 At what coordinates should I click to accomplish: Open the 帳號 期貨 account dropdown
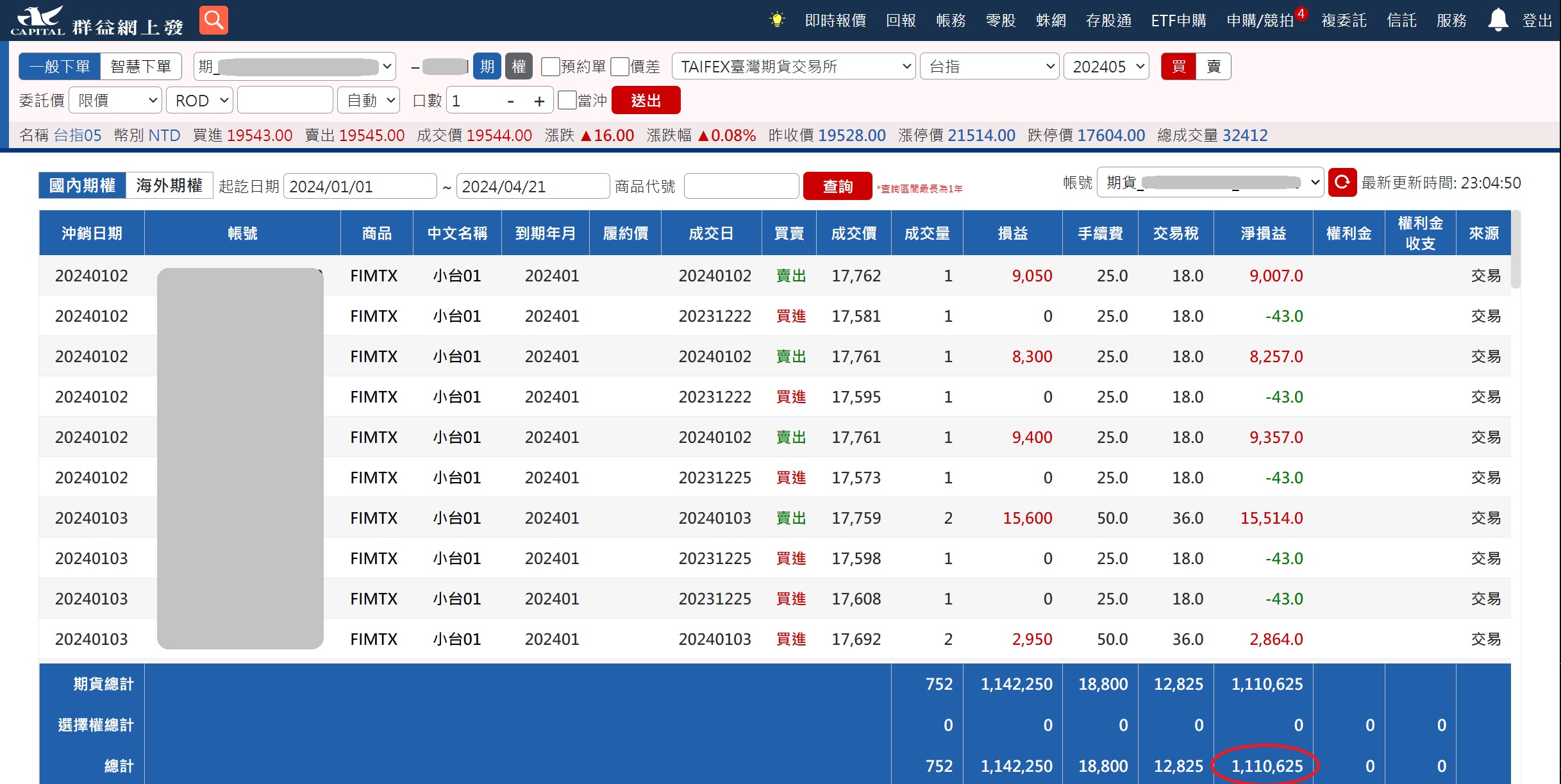(x=1210, y=183)
